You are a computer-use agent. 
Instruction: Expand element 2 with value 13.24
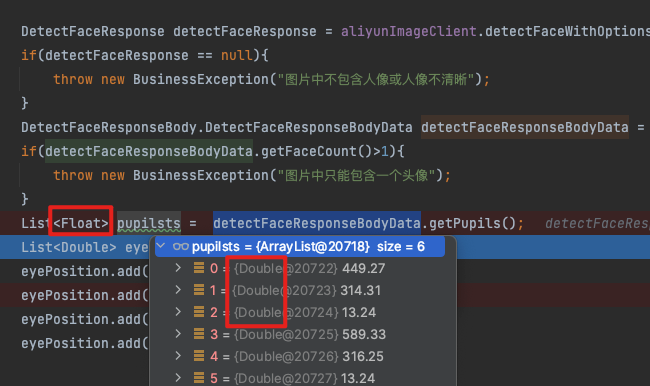tap(178, 312)
